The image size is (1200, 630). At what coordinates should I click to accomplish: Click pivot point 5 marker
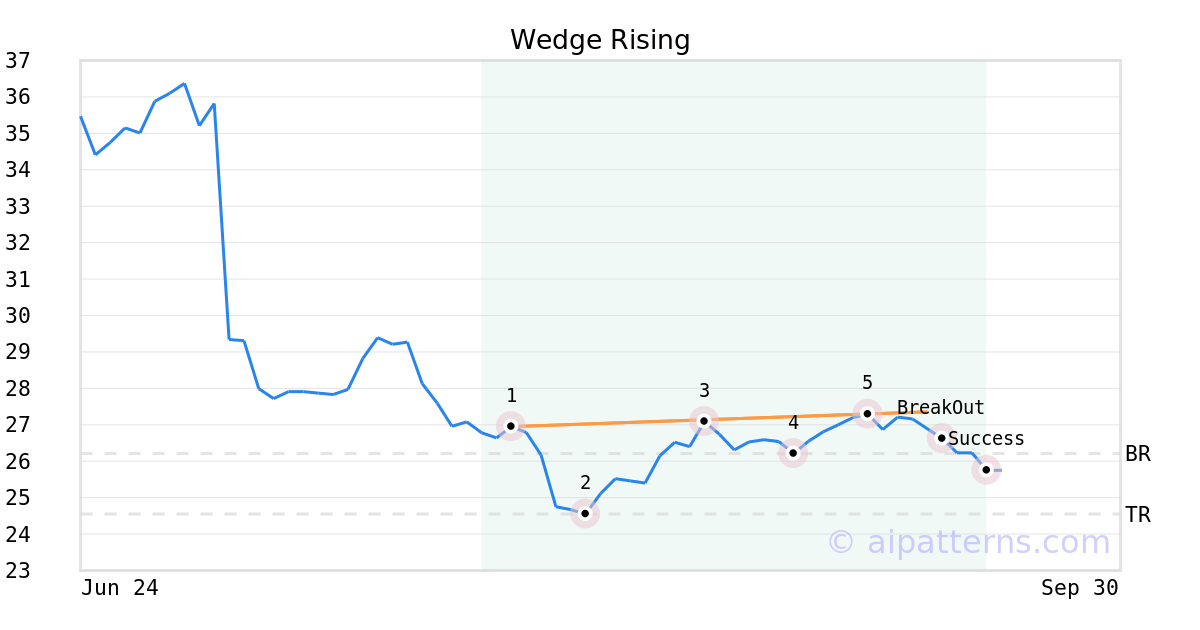867,413
